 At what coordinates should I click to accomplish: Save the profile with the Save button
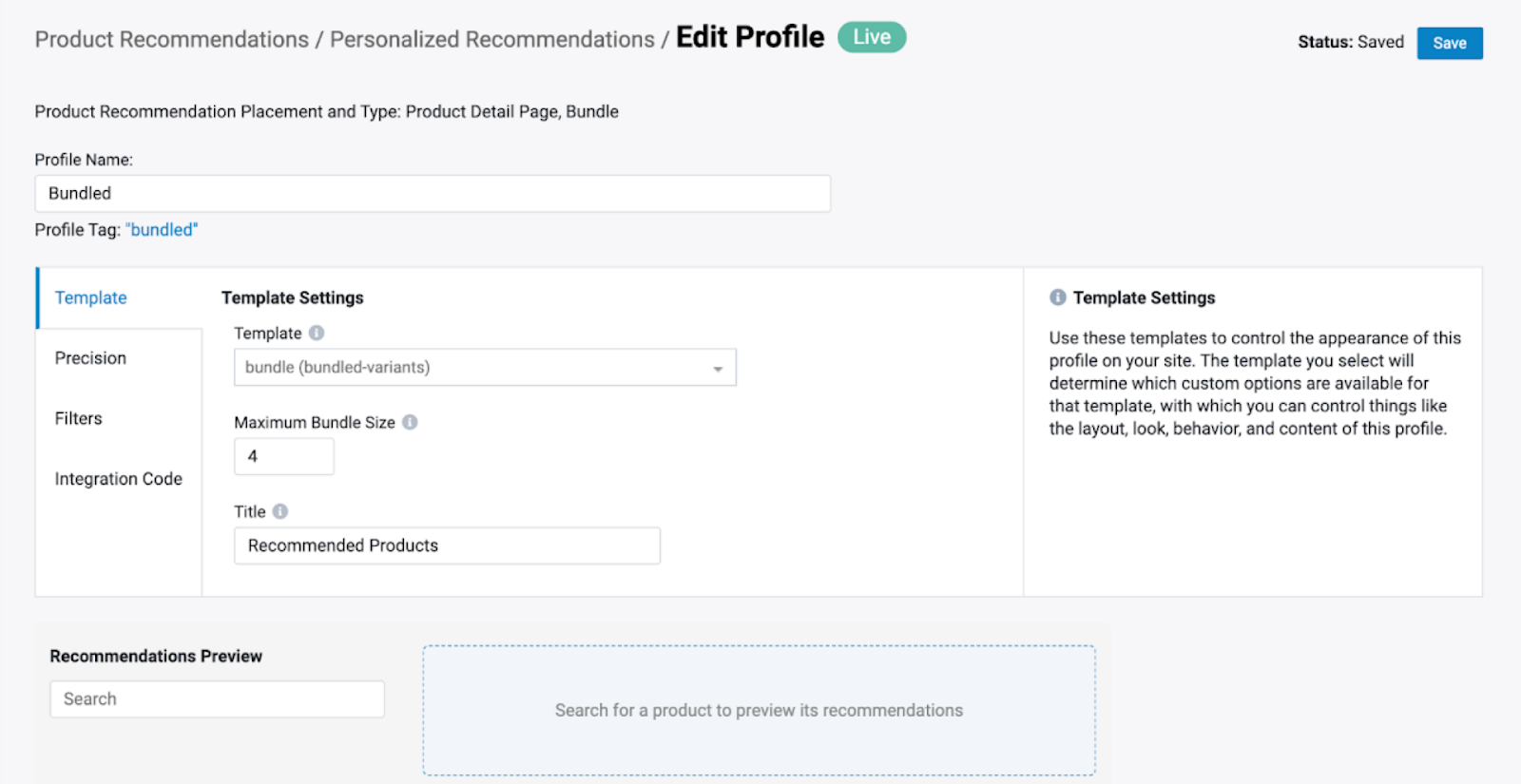coord(1450,43)
